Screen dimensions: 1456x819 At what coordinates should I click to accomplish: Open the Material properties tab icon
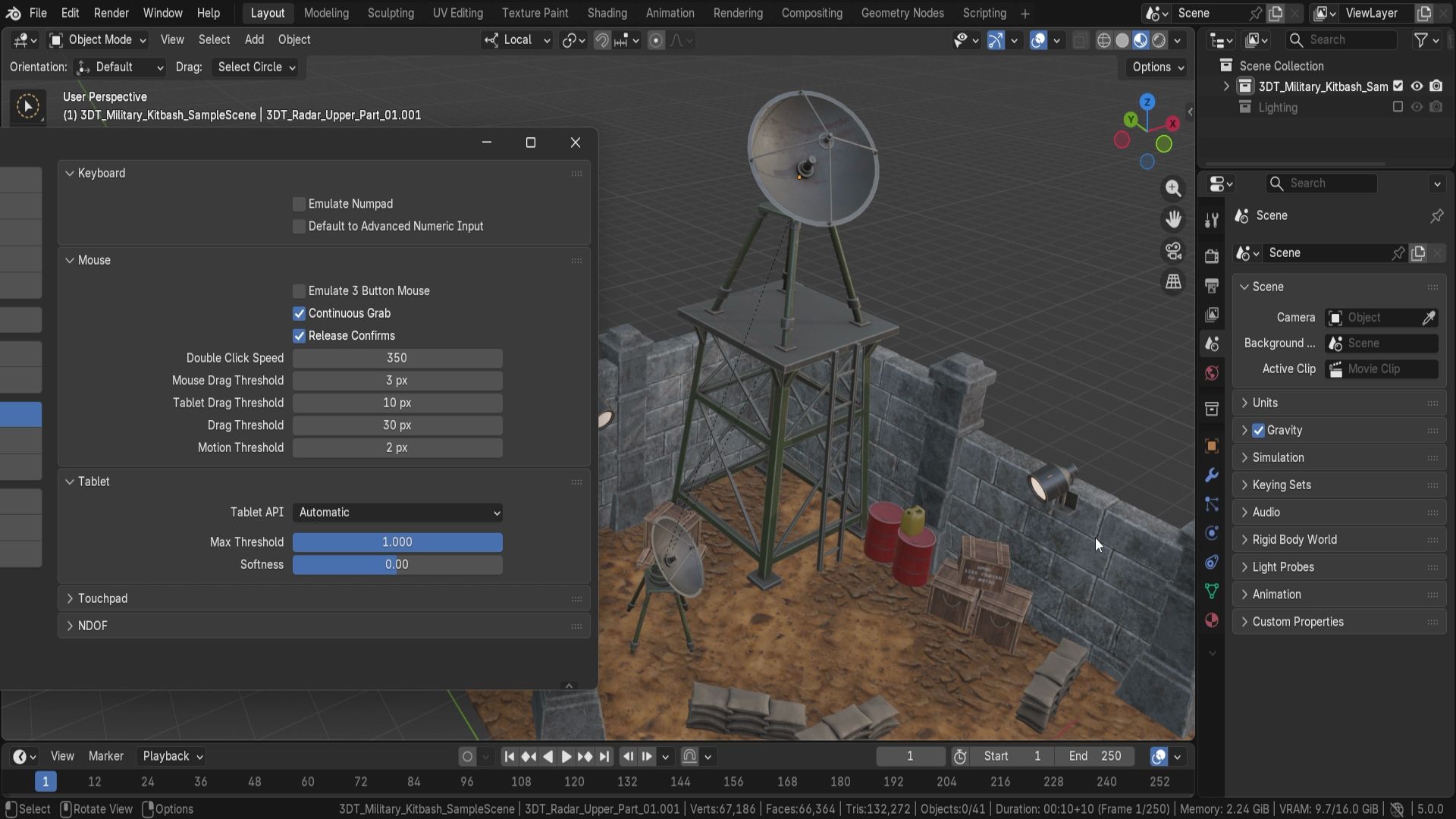[x=1212, y=620]
